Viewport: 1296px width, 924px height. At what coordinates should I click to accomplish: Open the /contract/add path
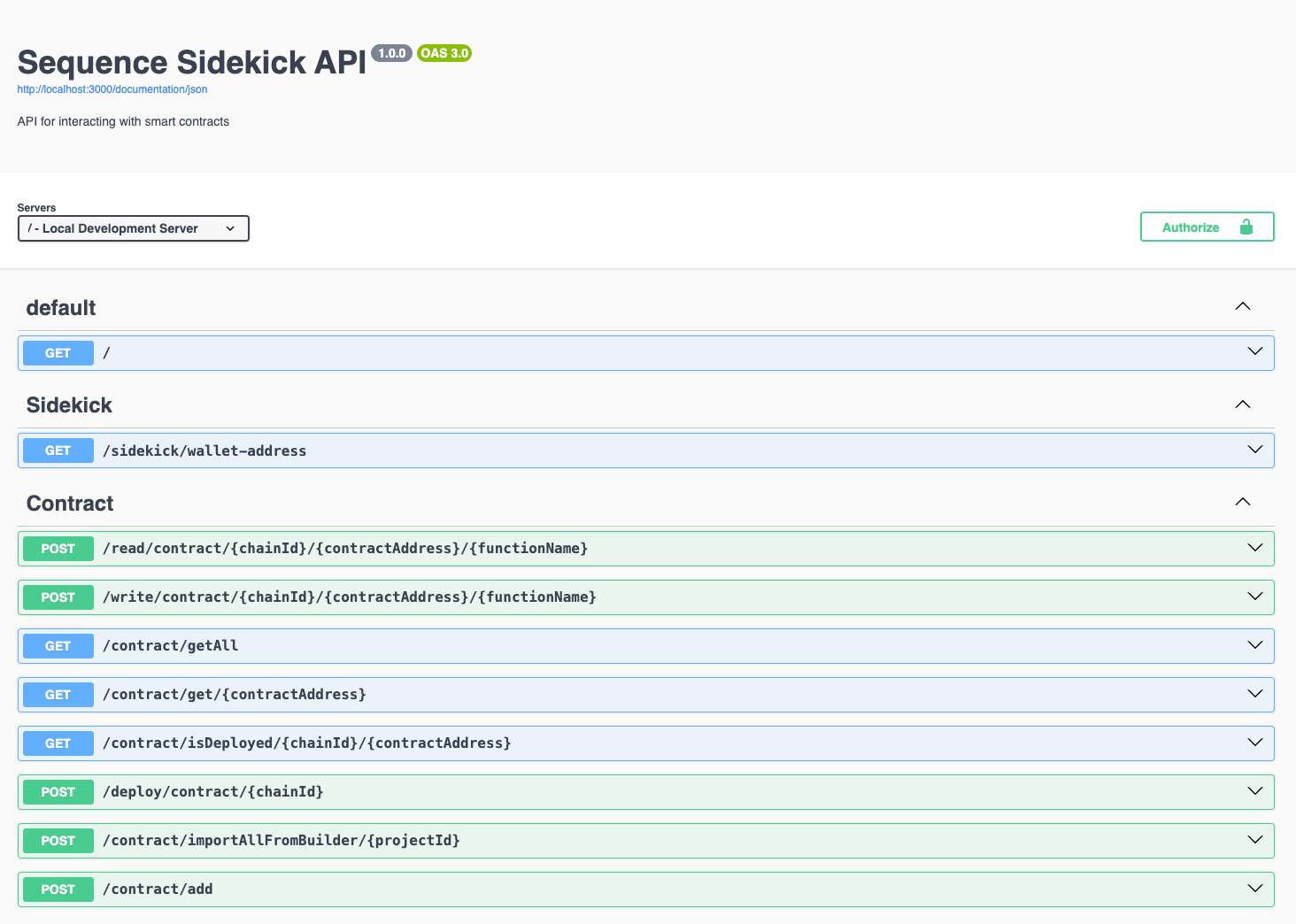click(x=158, y=889)
